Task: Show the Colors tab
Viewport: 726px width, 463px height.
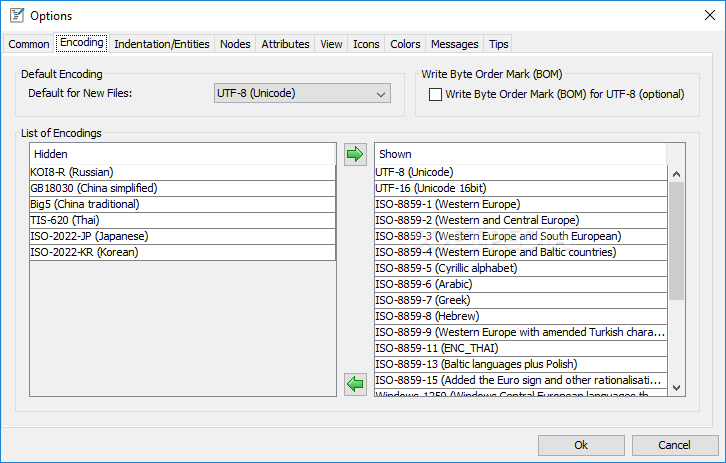Action: (x=405, y=44)
